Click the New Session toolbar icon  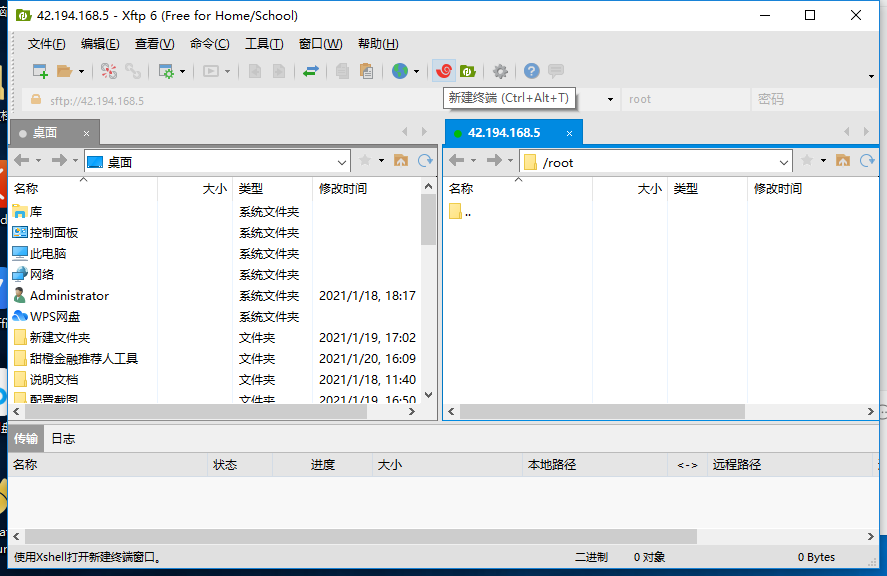pos(40,71)
